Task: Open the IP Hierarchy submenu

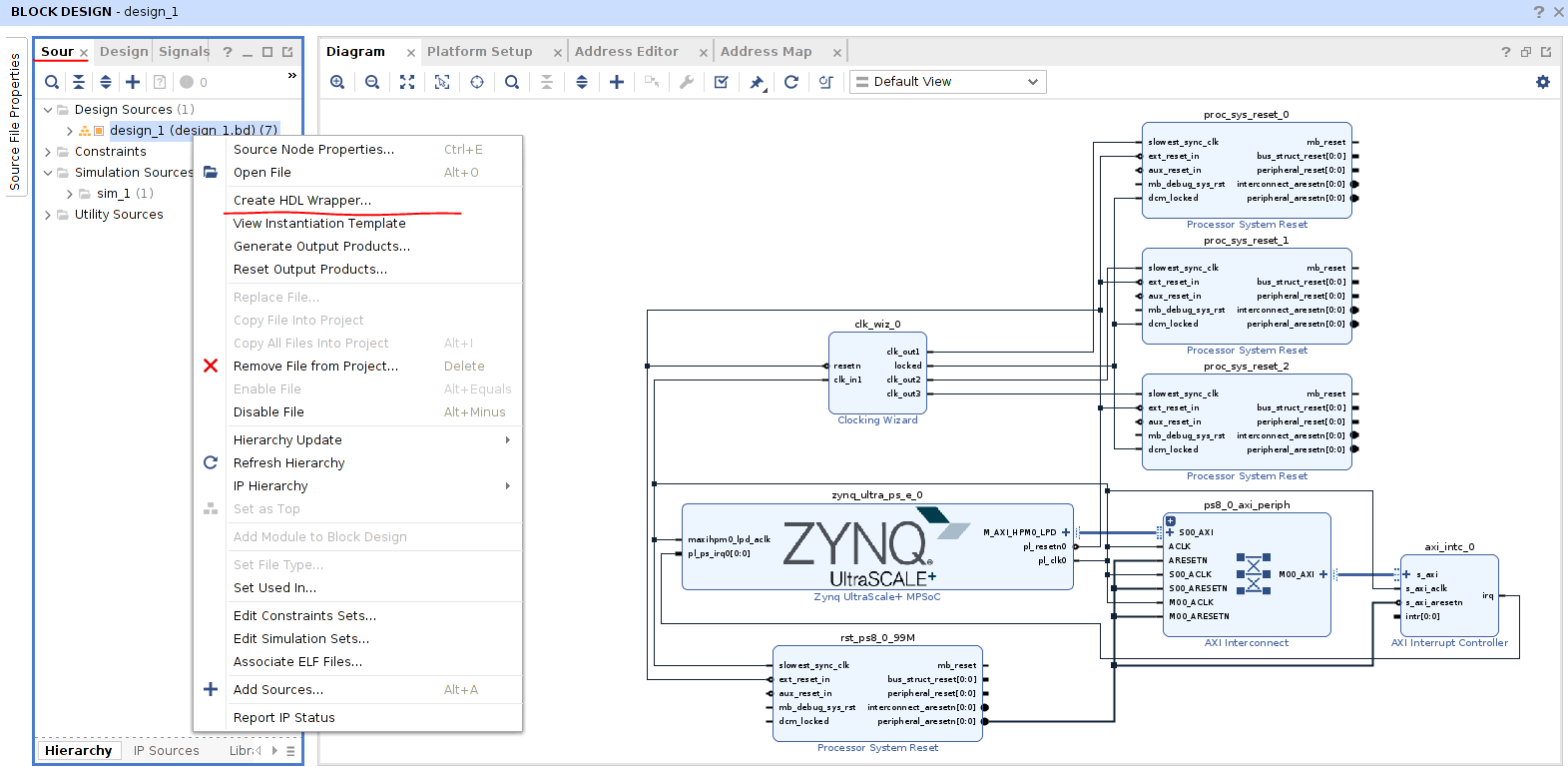Action: [x=357, y=486]
